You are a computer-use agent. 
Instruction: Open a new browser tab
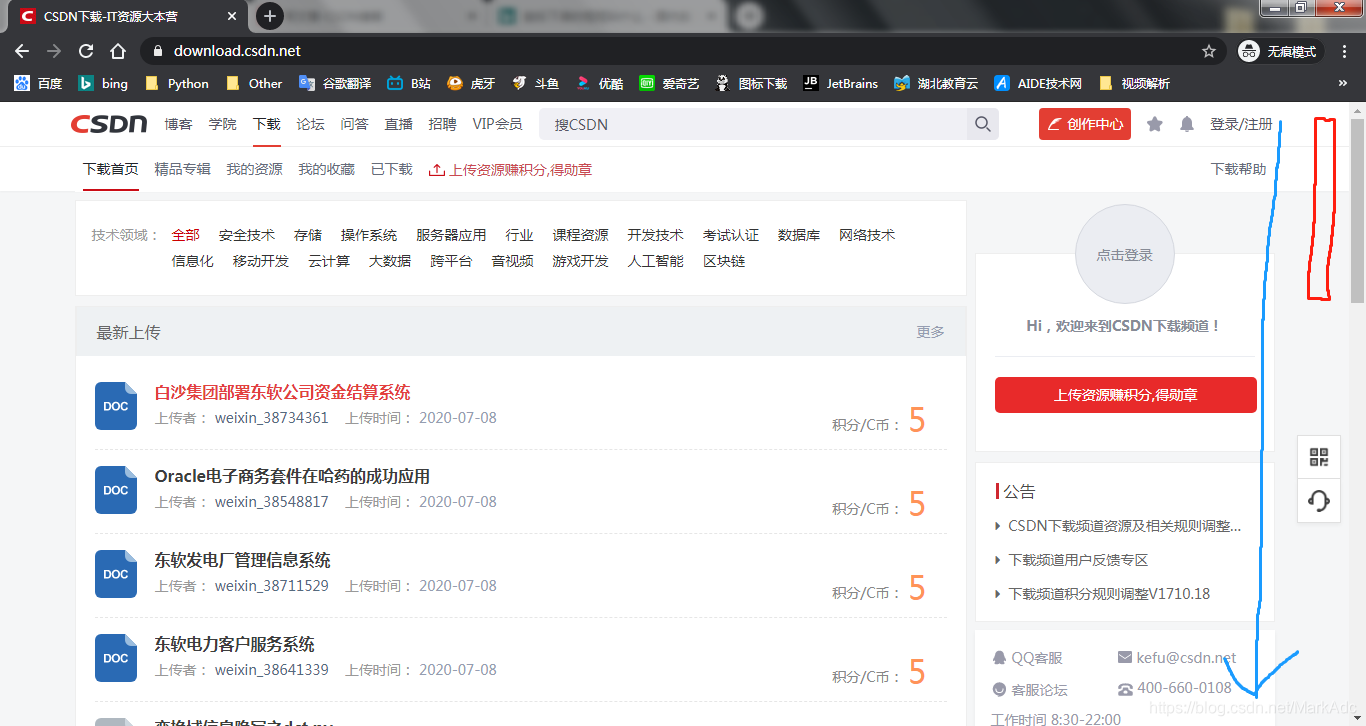[x=270, y=16]
